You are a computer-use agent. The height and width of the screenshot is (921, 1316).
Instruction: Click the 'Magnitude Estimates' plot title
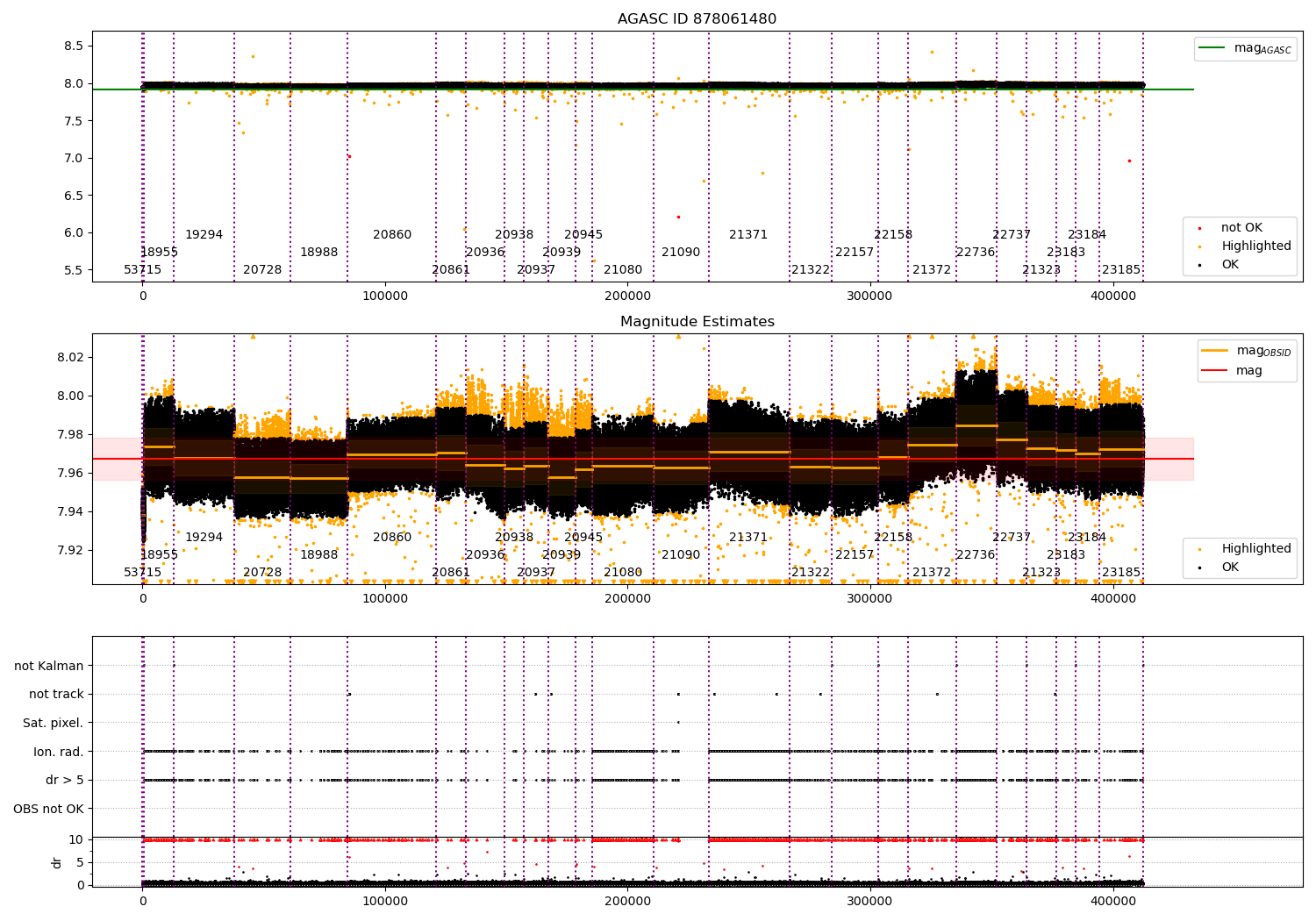pyautogui.click(x=697, y=322)
